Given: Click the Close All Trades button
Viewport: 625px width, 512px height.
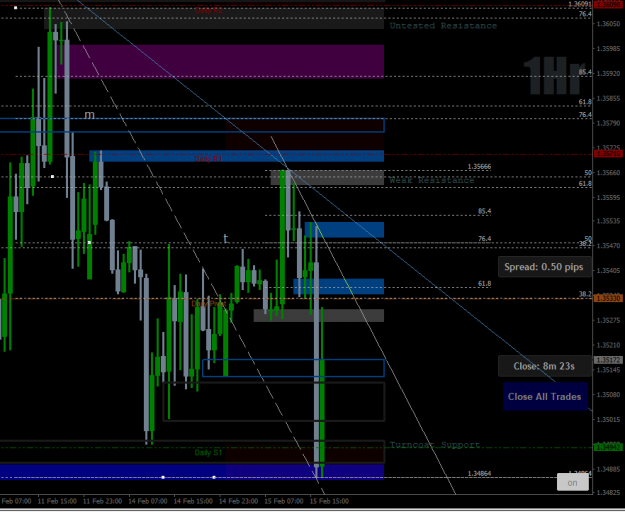Looking at the screenshot, I should 545,396.
